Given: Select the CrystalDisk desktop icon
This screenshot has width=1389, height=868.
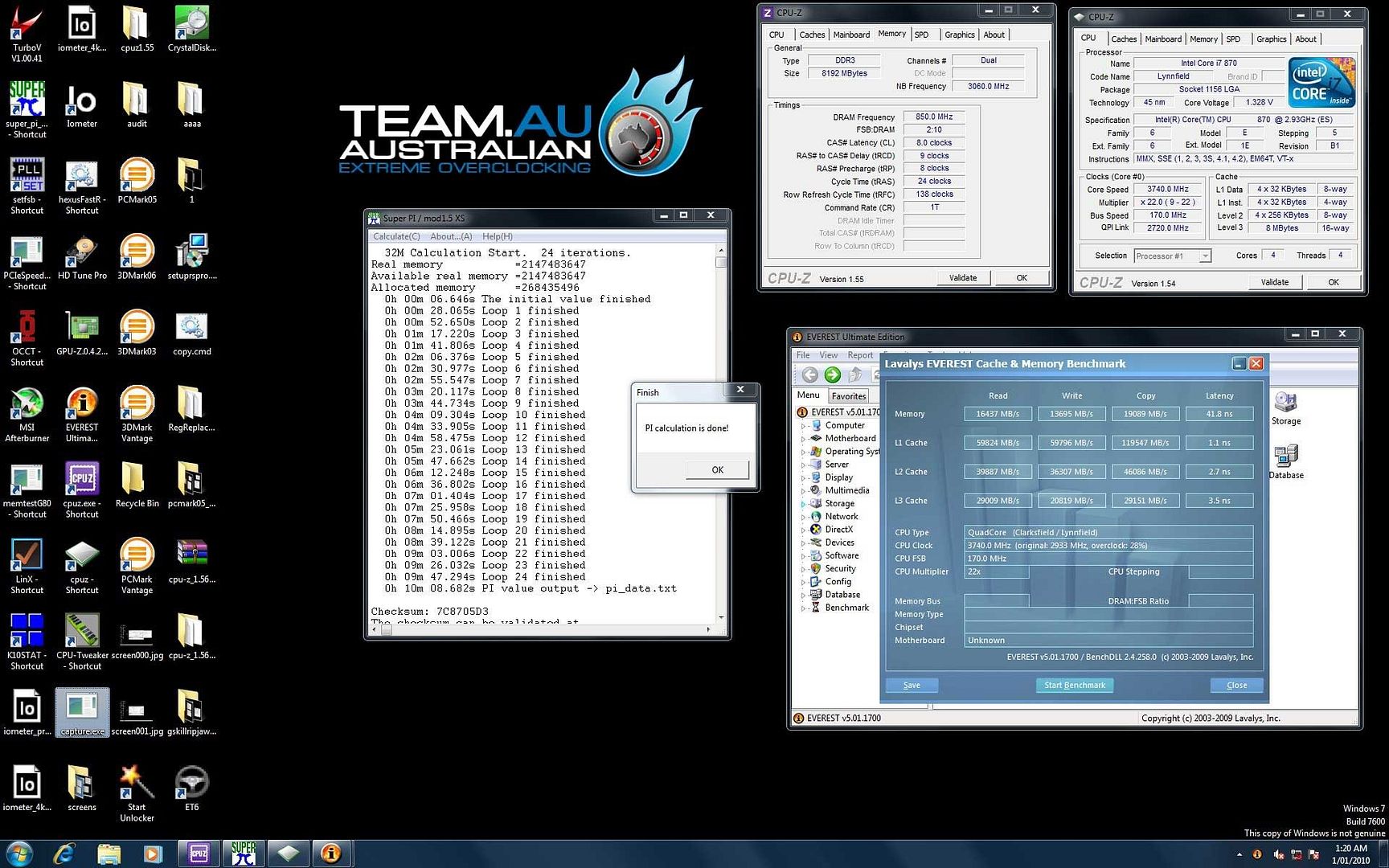Looking at the screenshot, I should pos(191,28).
